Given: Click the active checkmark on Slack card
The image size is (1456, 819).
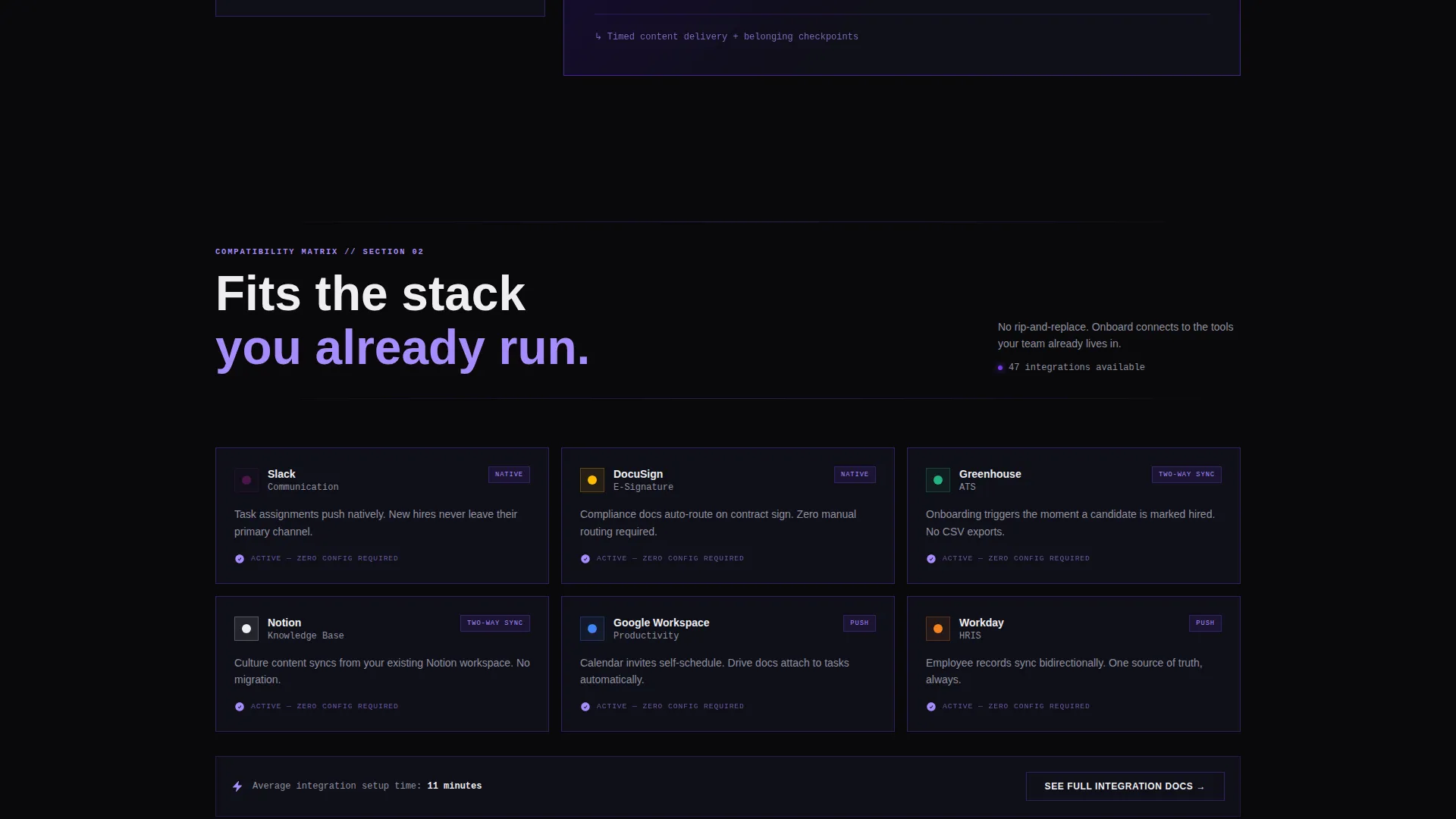Looking at the screenshot, I should (x=240, y=559).
